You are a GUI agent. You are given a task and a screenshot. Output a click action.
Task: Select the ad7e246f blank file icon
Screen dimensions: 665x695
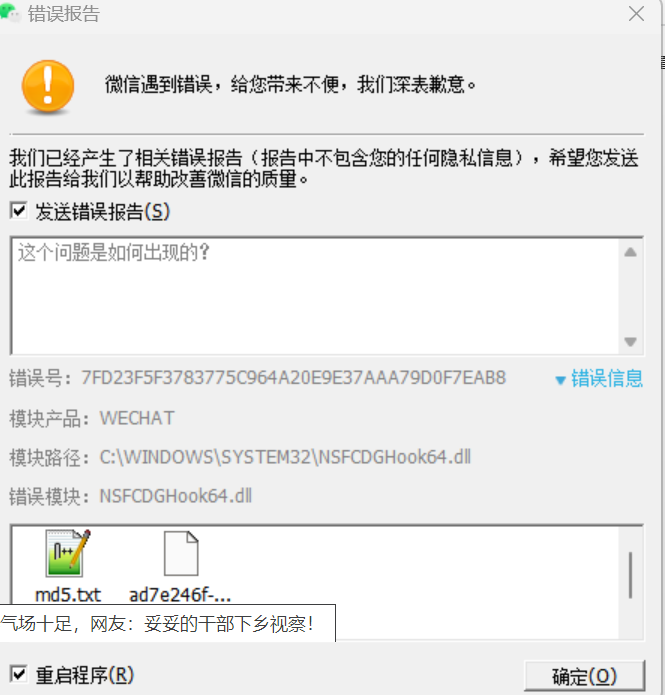click(x=181, y=553)
